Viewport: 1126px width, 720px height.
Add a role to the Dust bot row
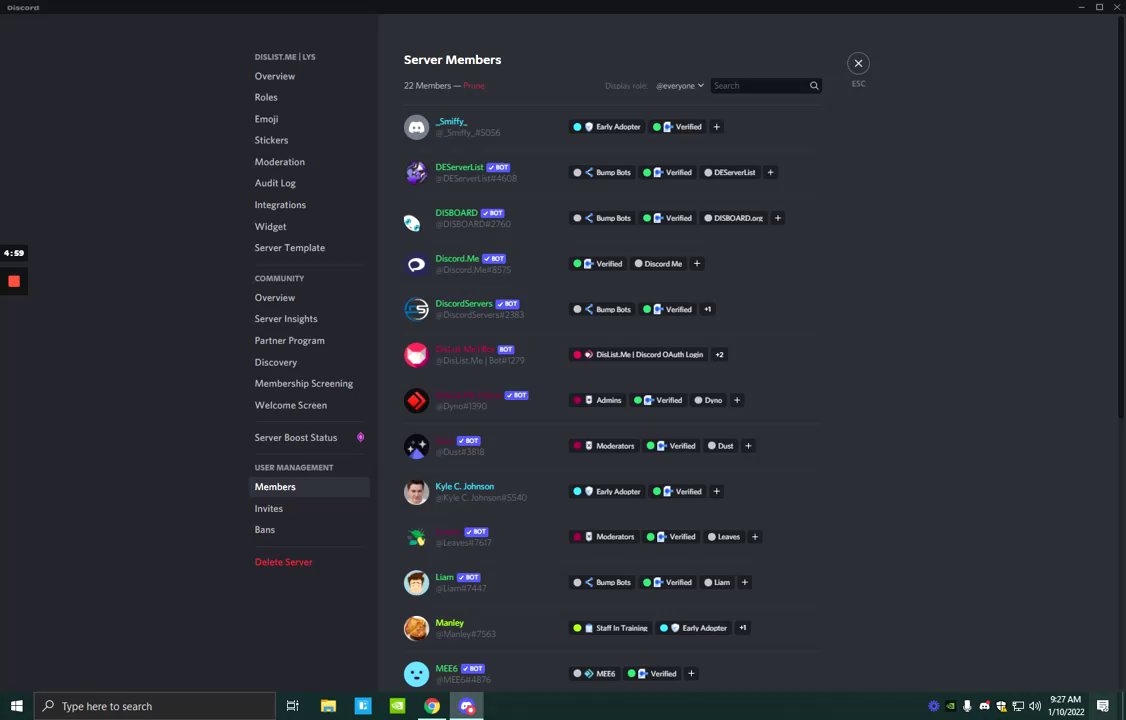tap(748, 446)
